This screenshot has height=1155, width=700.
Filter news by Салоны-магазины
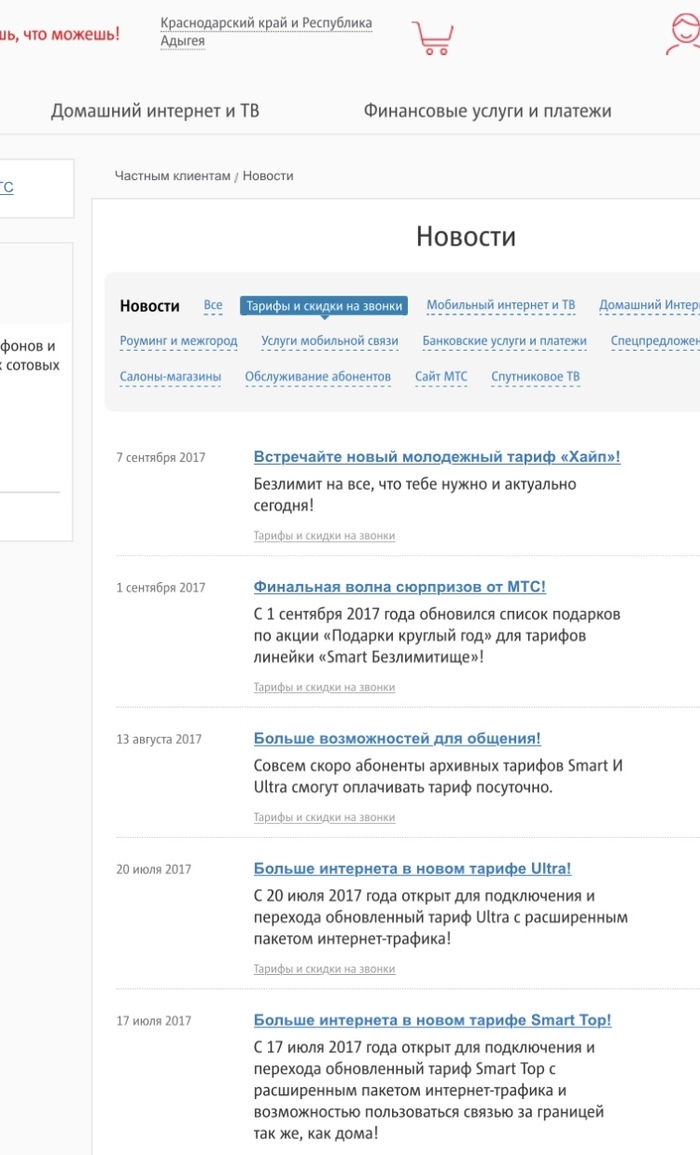click(x=170, y=377)
